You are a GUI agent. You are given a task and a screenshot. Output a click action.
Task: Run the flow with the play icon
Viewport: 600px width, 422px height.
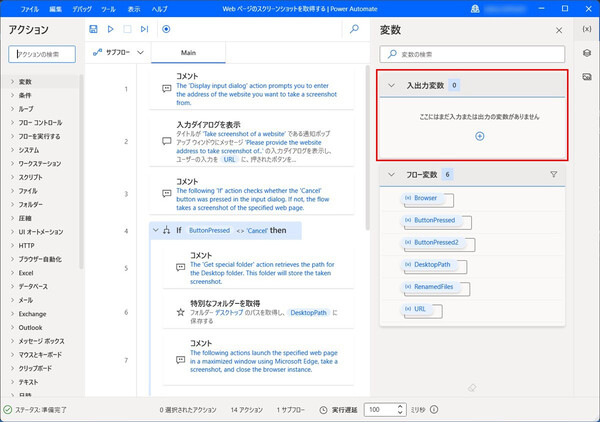(x=111, y=30)
